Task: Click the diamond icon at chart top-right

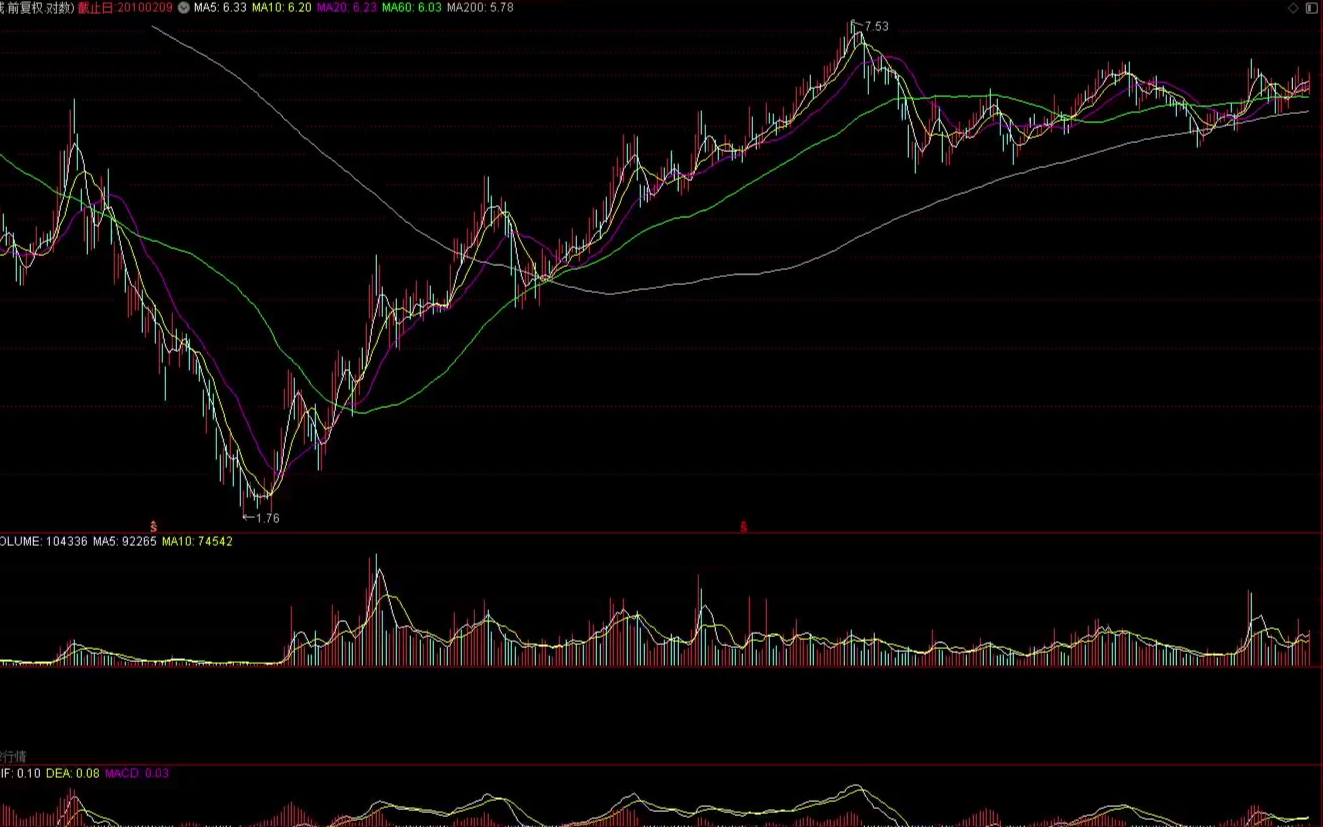Action: click(x=1294, y=8)
